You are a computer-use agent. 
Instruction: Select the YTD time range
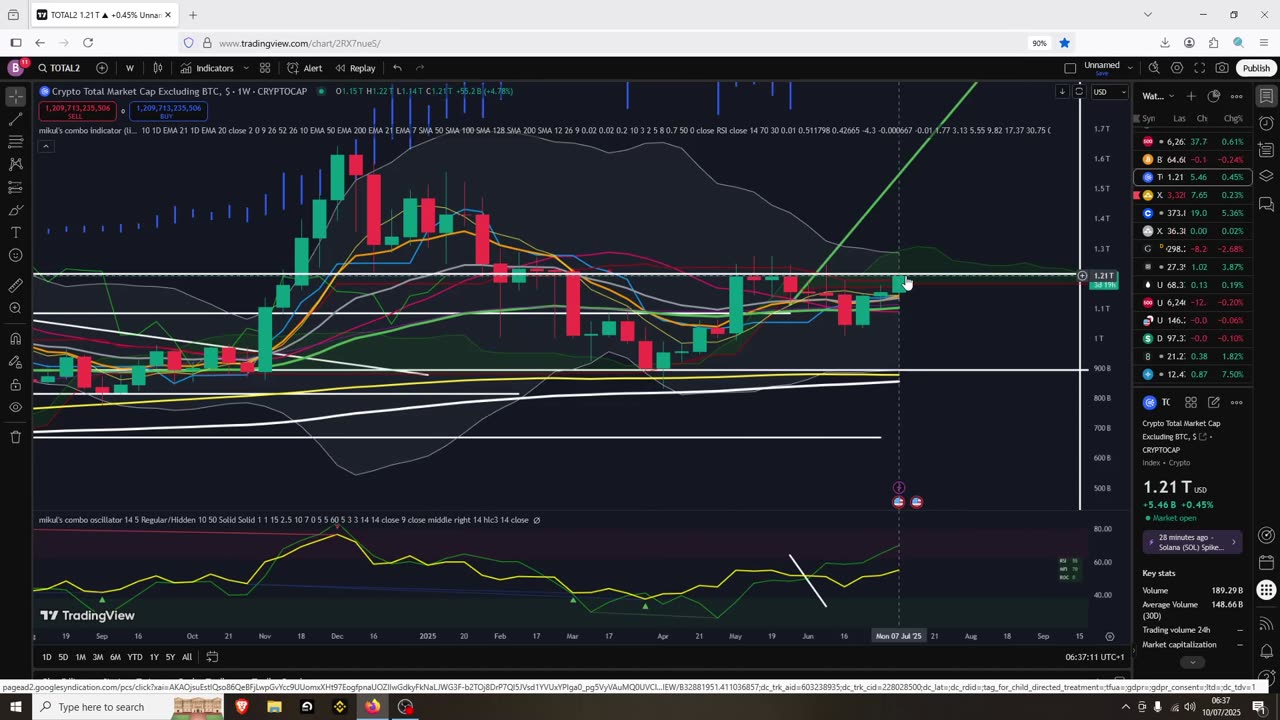135,657
